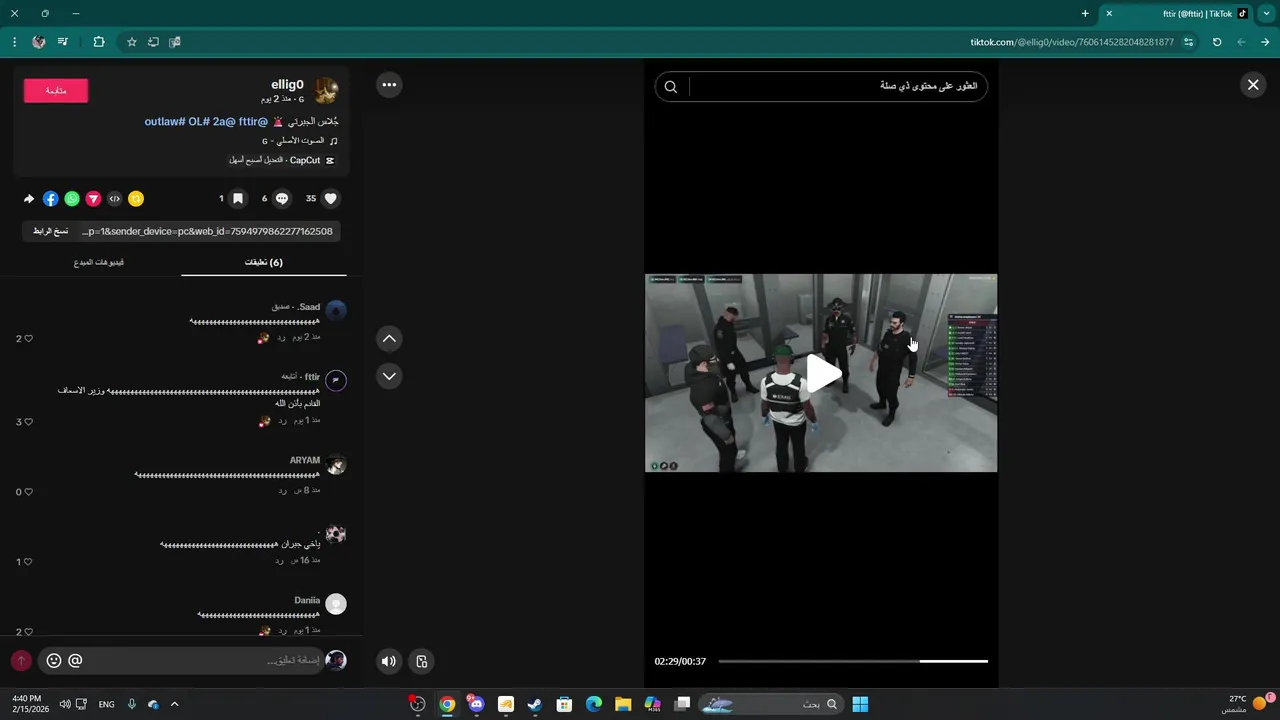Show hidden system tray icons chevron
The image size is (1280, 720).
(x=174, y=704)
